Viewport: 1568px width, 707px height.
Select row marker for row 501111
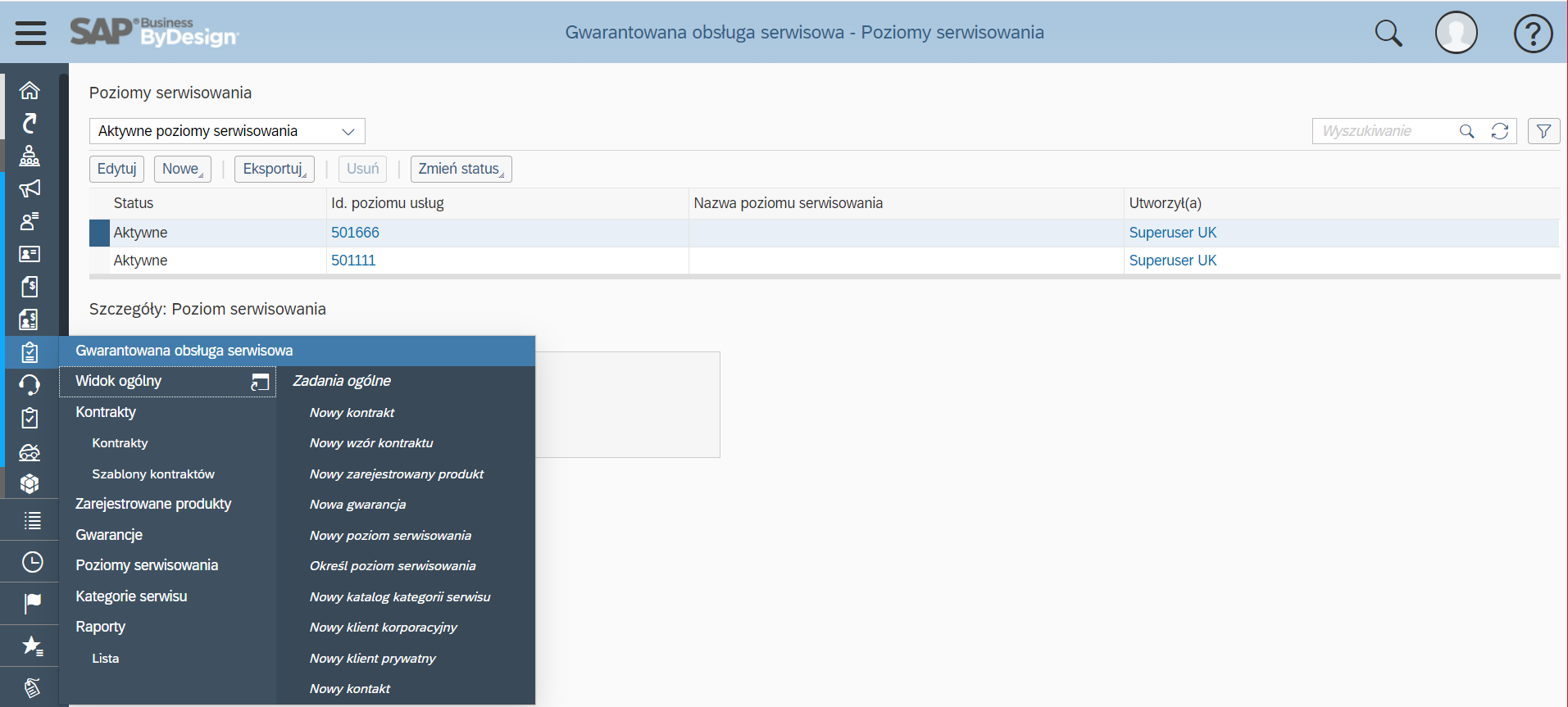pos(99,261)
